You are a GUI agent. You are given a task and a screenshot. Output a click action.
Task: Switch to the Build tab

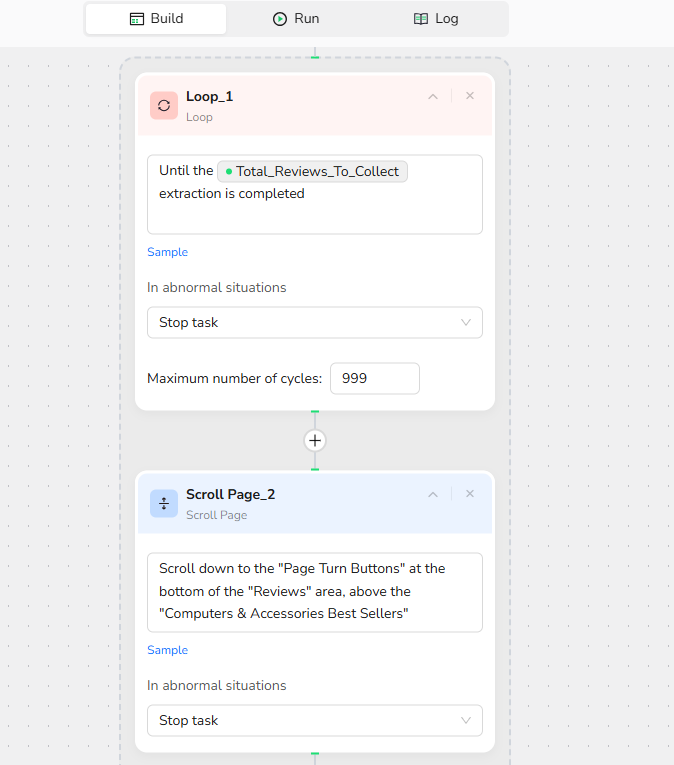pos(156,19)
